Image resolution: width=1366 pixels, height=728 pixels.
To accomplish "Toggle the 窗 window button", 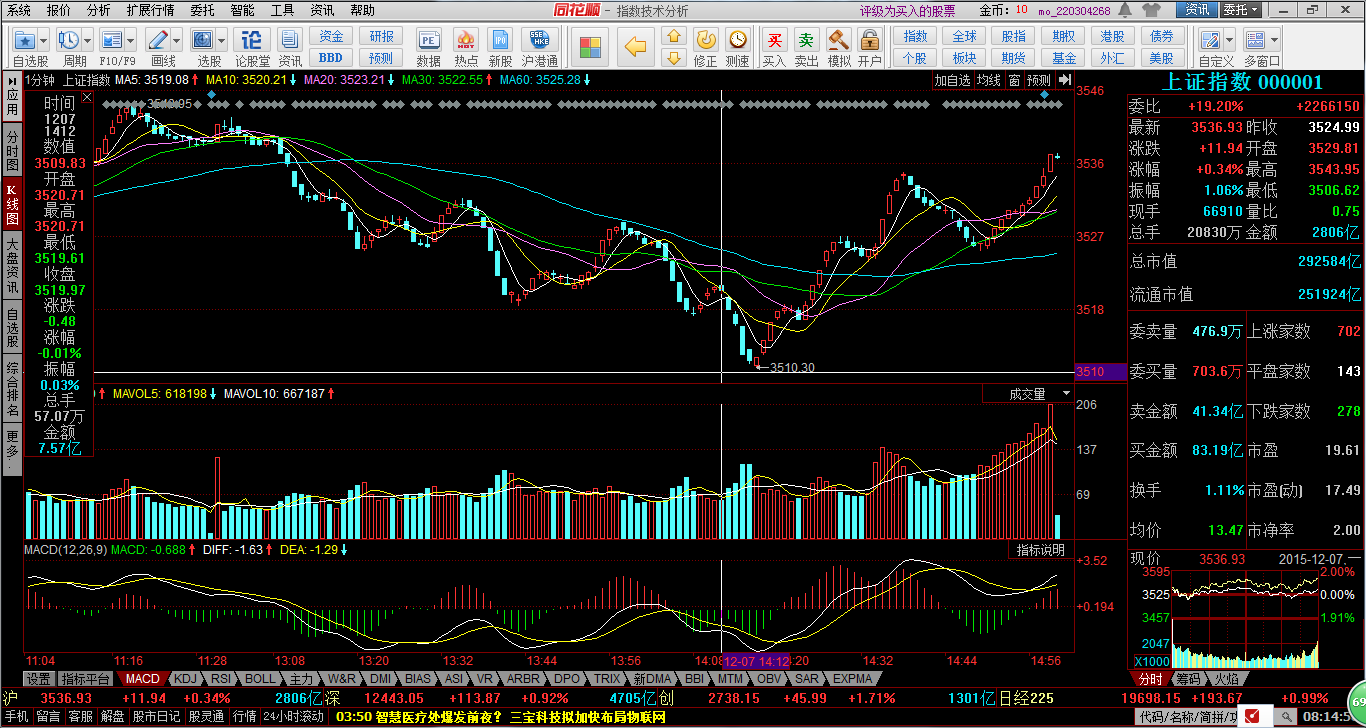I will pos(1015,81).
